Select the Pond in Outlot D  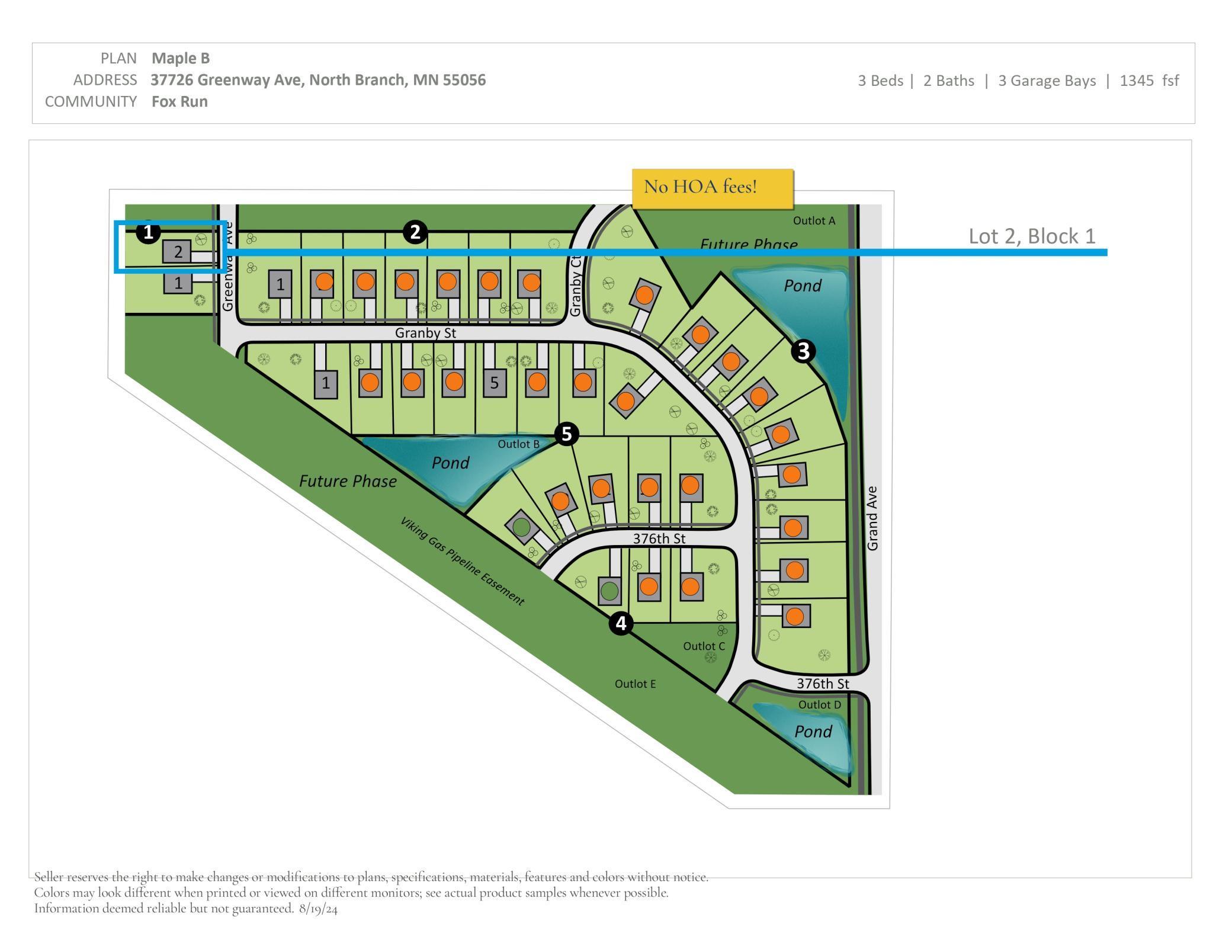pyautogui.click(x=813, y=732)
